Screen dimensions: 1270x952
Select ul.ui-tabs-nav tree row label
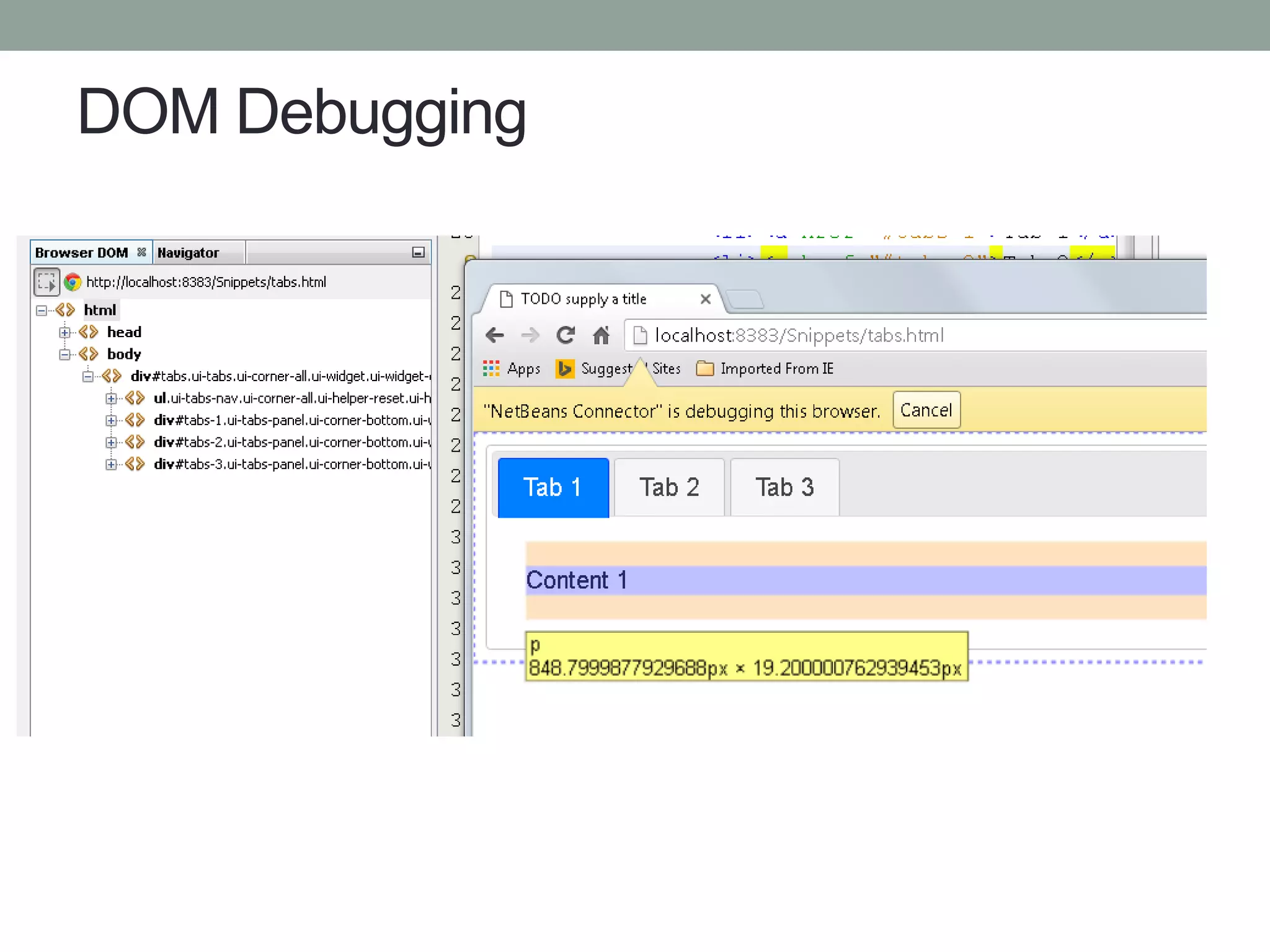coord(292,398)
